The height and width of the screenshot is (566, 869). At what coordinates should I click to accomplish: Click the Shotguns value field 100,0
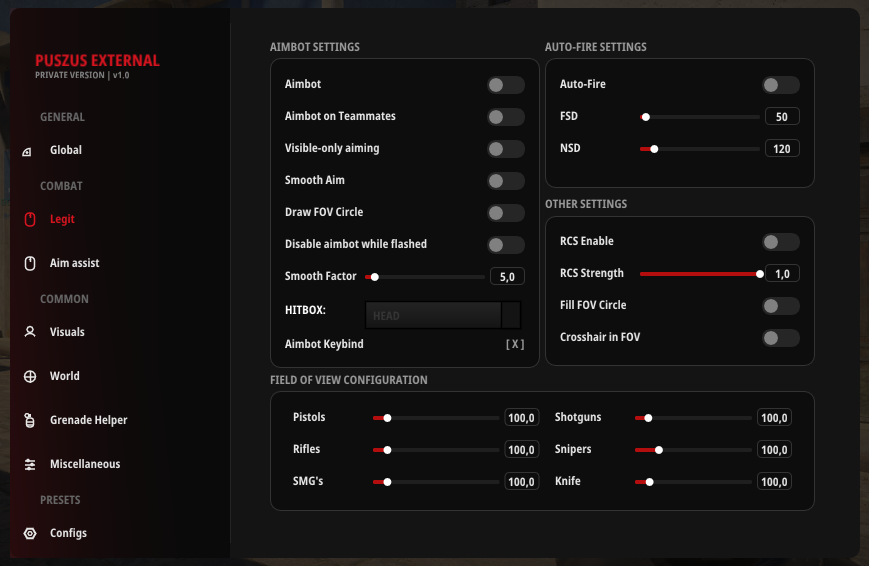coord(774,418)
